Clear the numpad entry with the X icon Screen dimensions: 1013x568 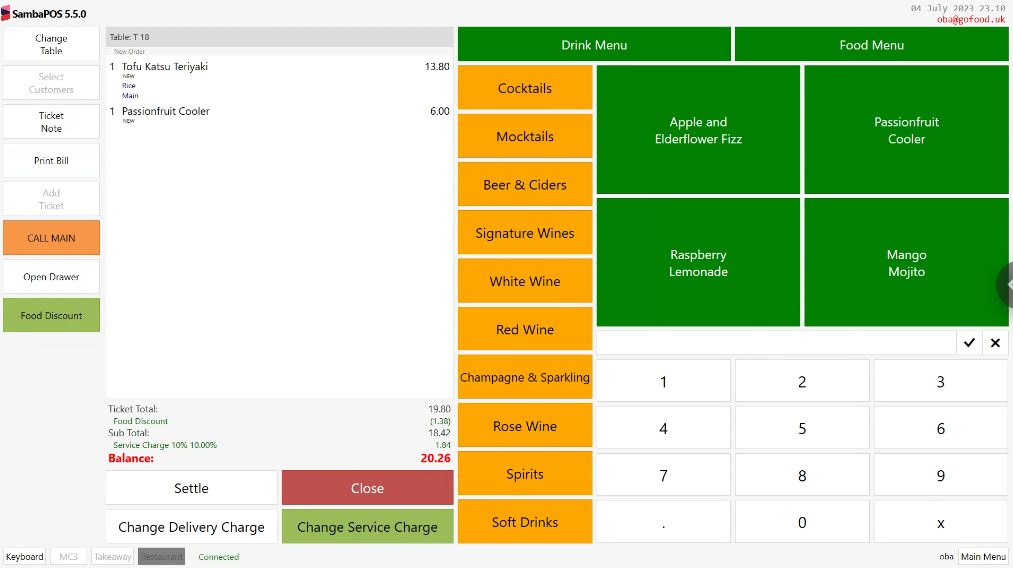(995, 343)
